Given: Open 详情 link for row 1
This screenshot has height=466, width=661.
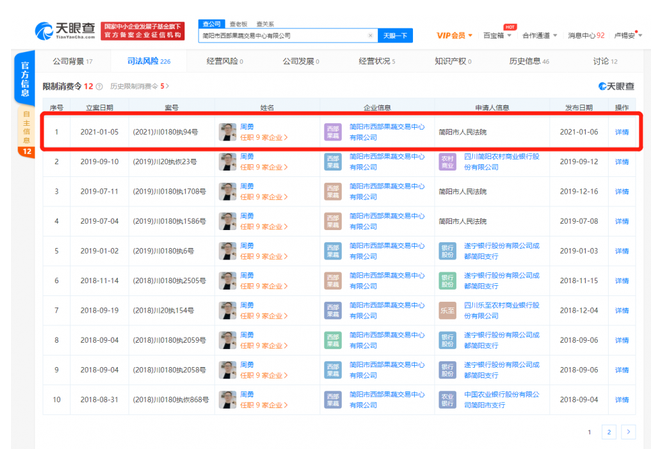Looking at the screenshot, I should point(622,132).
